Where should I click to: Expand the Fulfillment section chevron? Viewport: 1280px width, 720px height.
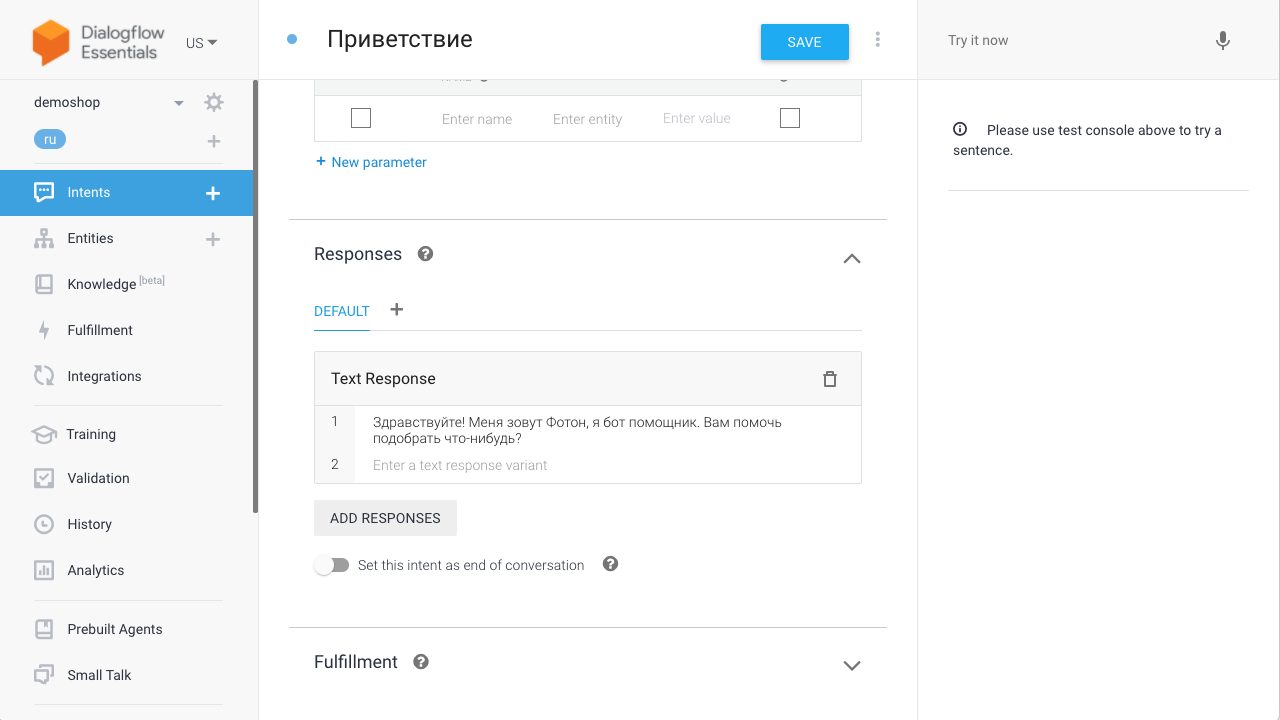pos(852,665)
